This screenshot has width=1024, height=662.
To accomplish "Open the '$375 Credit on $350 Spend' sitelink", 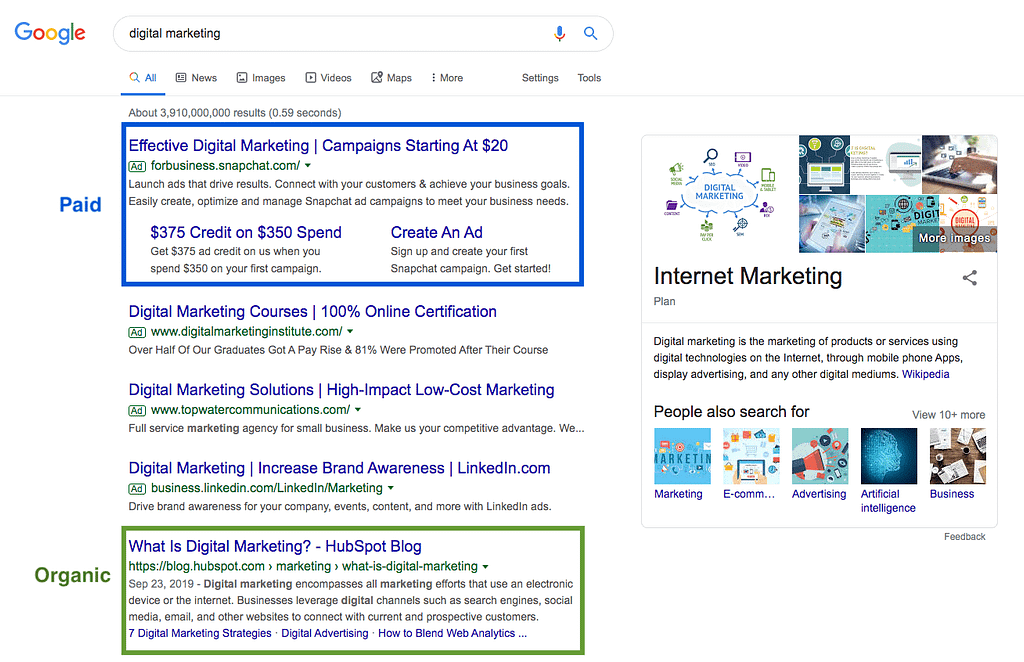I will (246, 232).
